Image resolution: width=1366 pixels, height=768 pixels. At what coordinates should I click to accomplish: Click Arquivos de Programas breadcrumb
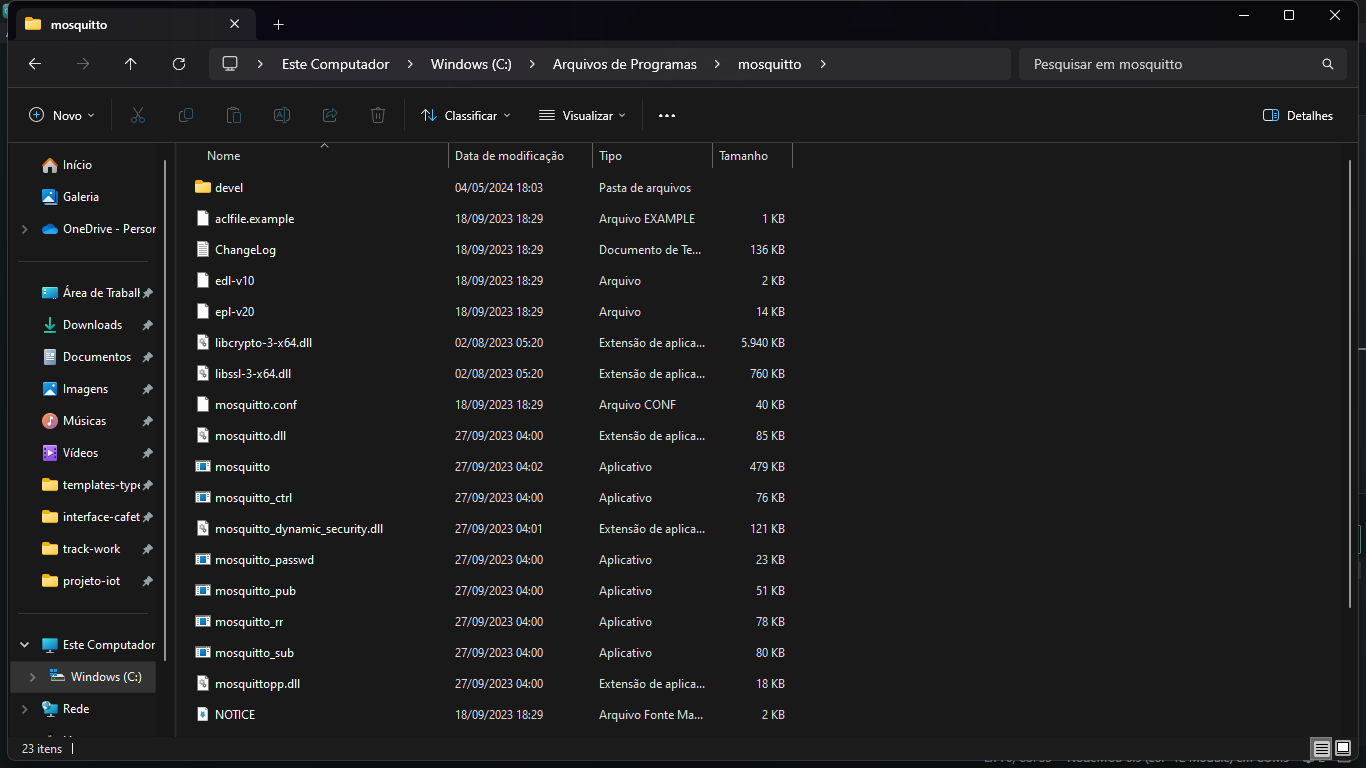pos(625,64)
